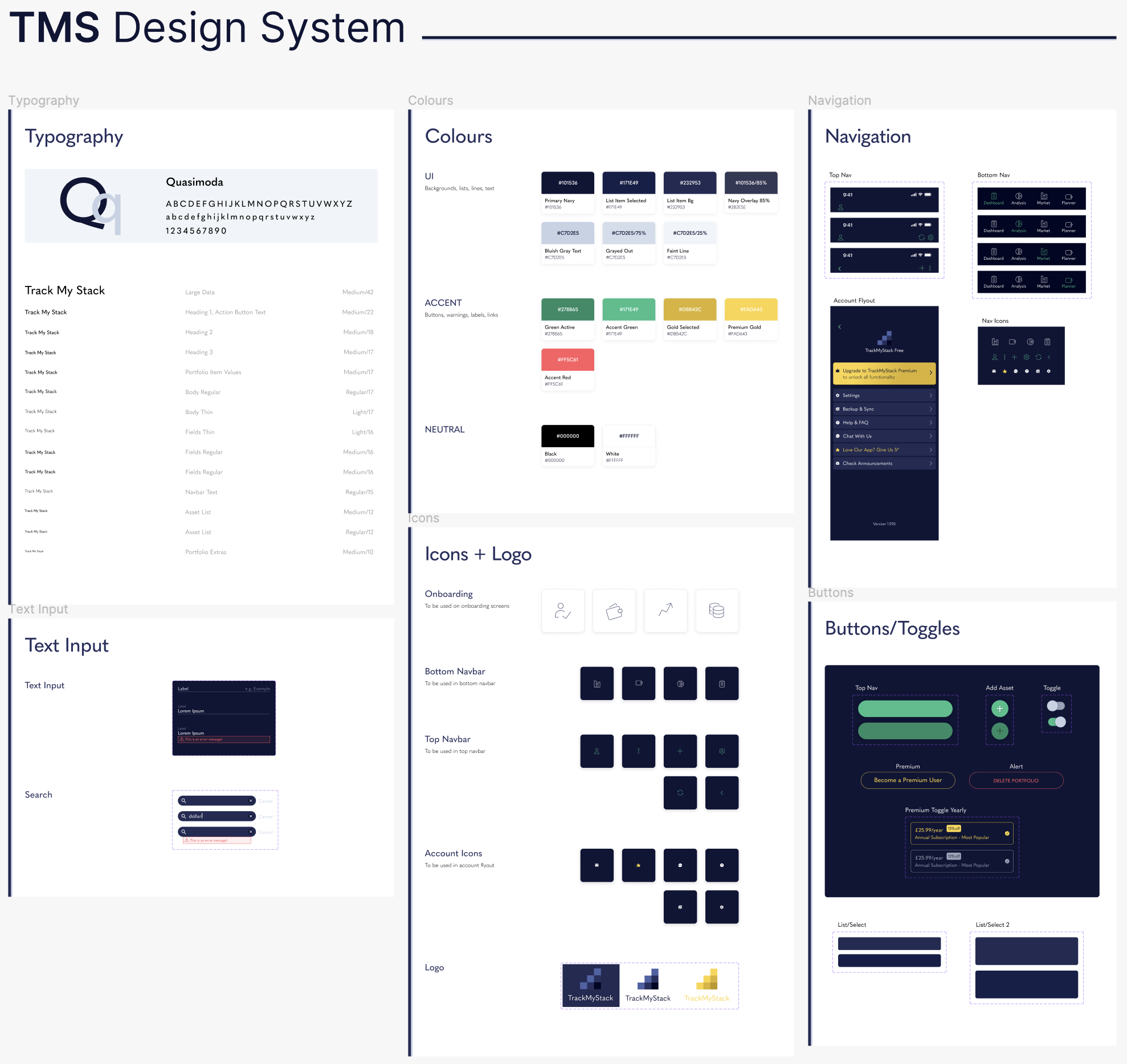Expand the Chat With Us row chevron
The width and height of the screenshot is (1127, 1064).
tap(931, 436)
